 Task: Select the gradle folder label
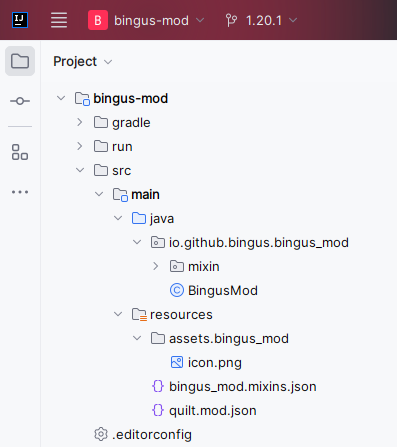pos(131,123)
